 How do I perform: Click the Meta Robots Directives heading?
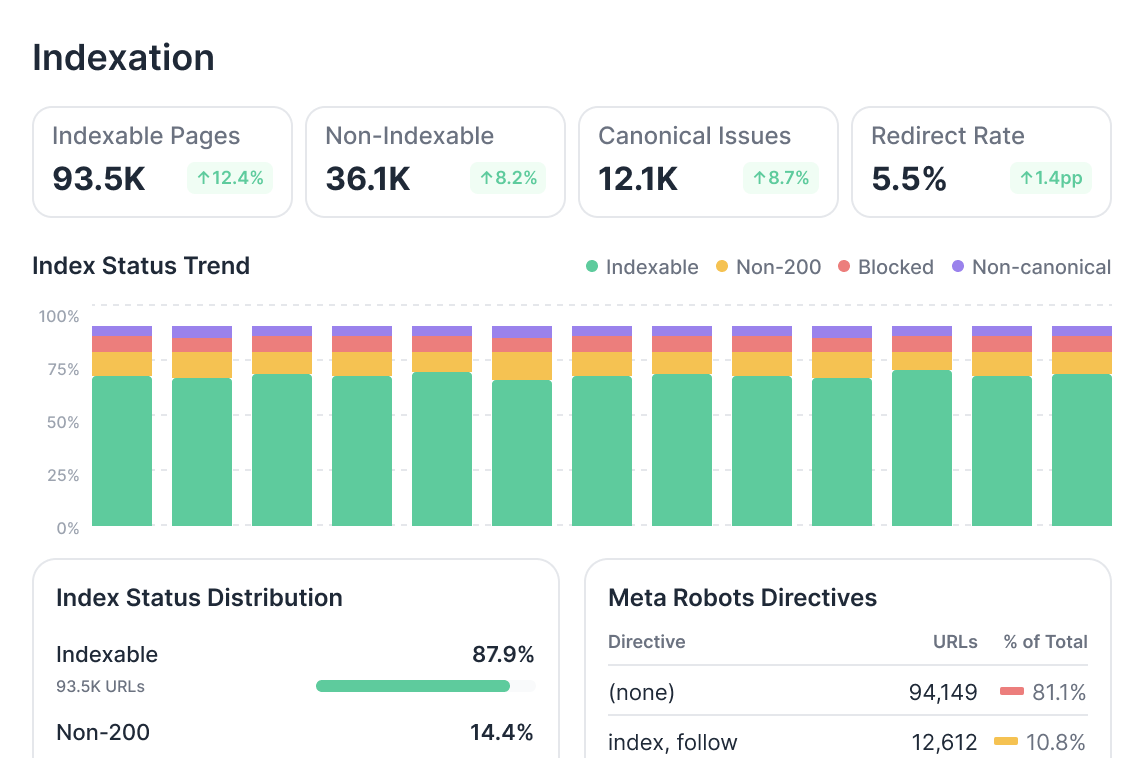tap(742, 598)
